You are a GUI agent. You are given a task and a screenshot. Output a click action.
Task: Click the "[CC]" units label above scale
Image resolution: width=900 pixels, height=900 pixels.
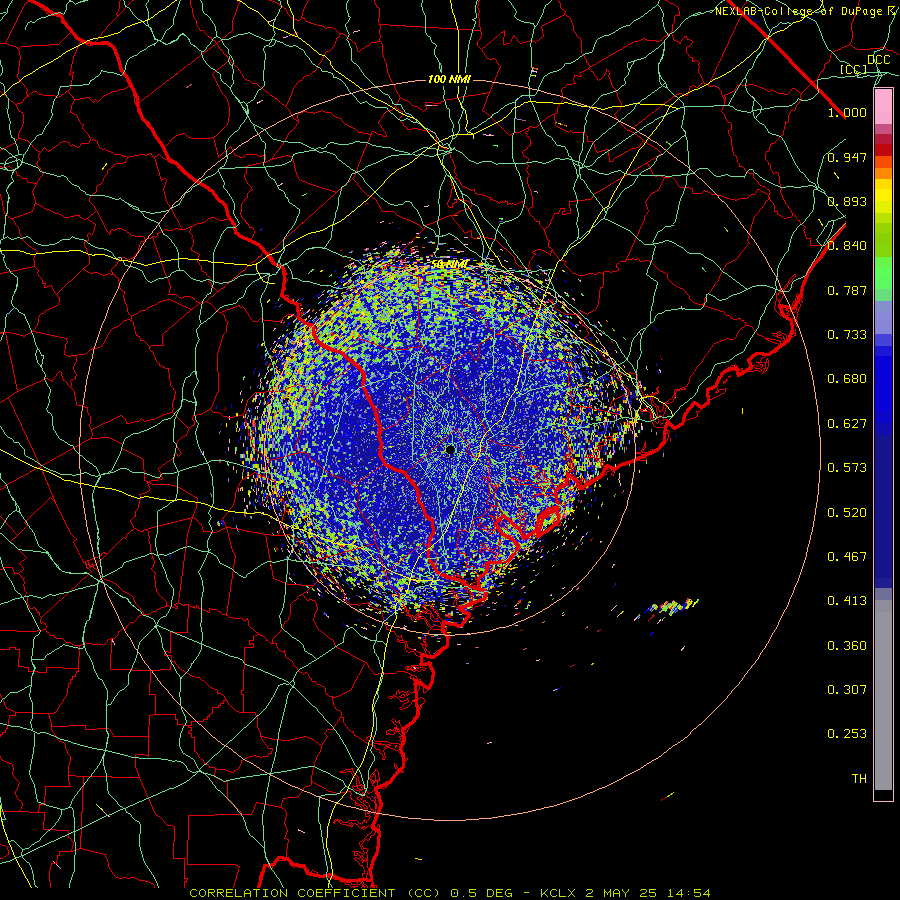point(853,70)
